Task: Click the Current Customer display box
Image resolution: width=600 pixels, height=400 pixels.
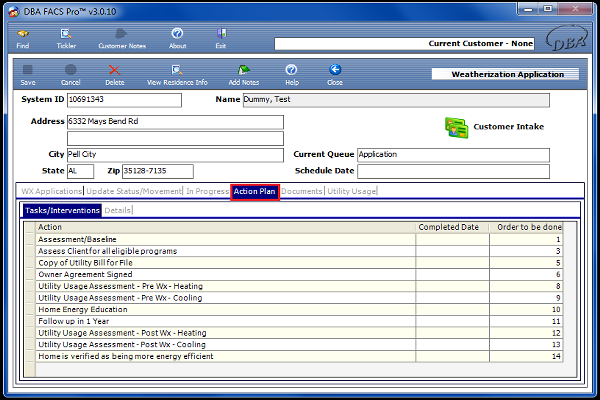Action: (x=404, y=44)
